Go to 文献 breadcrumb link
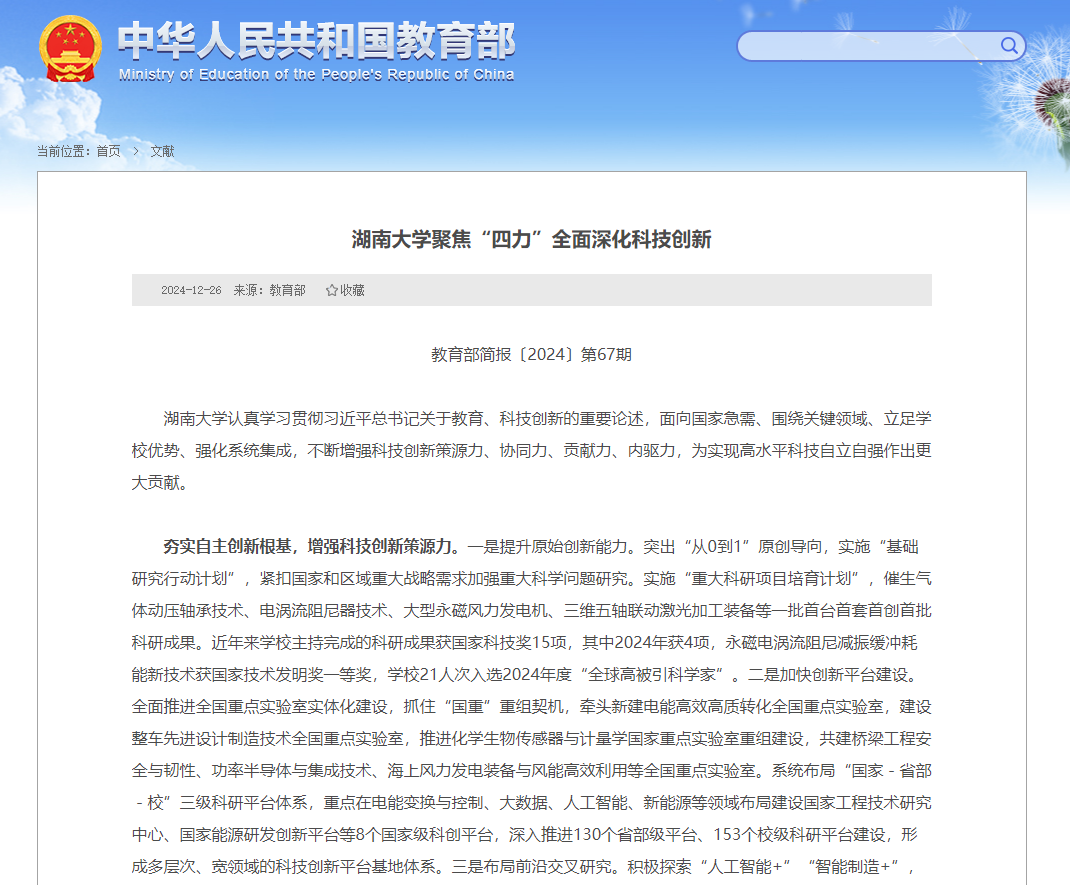Viewport: 1070px width, 885px height. [162, 152]
